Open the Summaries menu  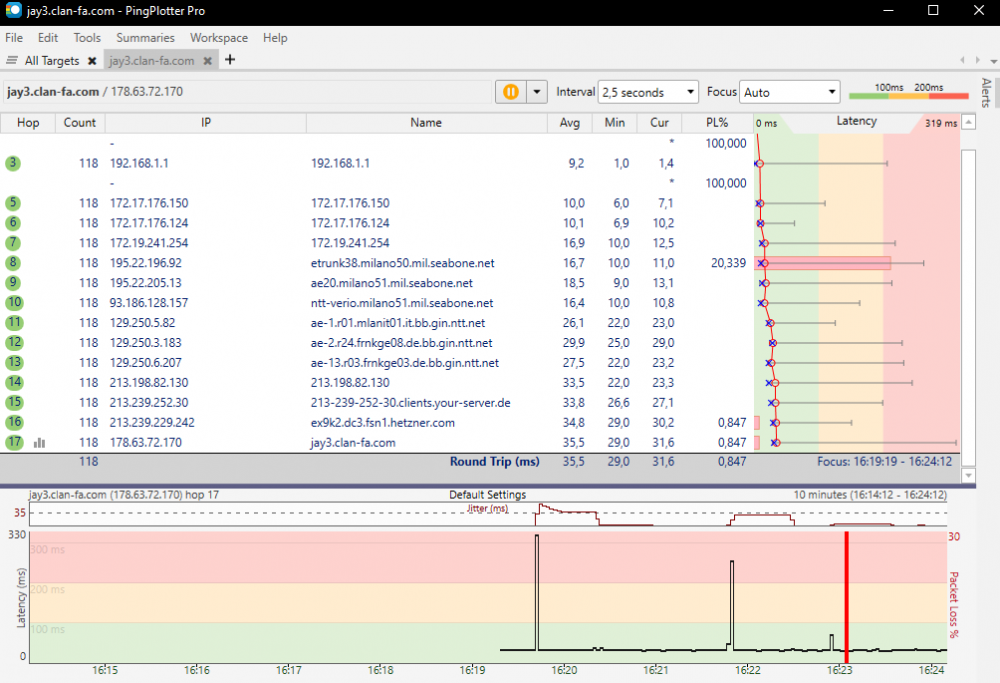pyautogui.click(x=145, y=38)
